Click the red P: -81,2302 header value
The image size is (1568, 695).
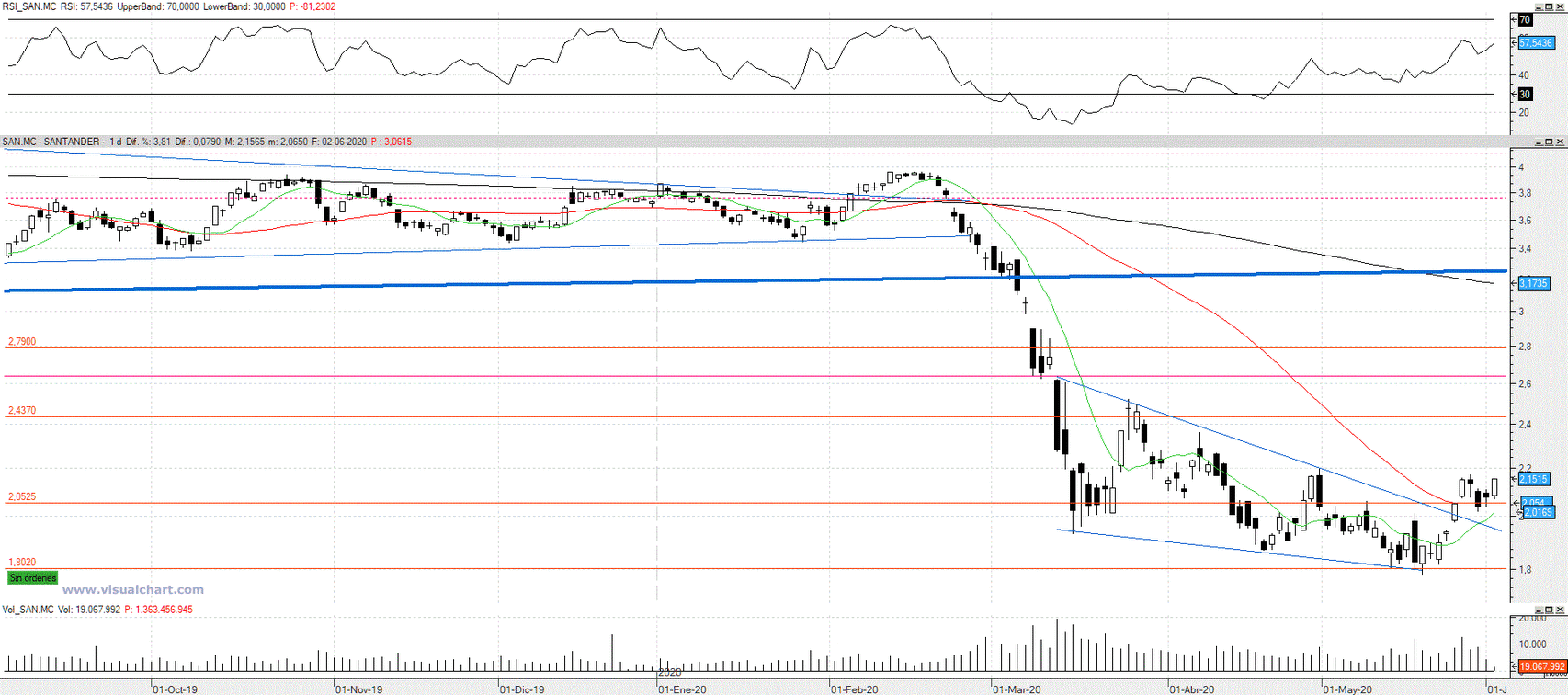pyautogui.click(x=312, y=6)
